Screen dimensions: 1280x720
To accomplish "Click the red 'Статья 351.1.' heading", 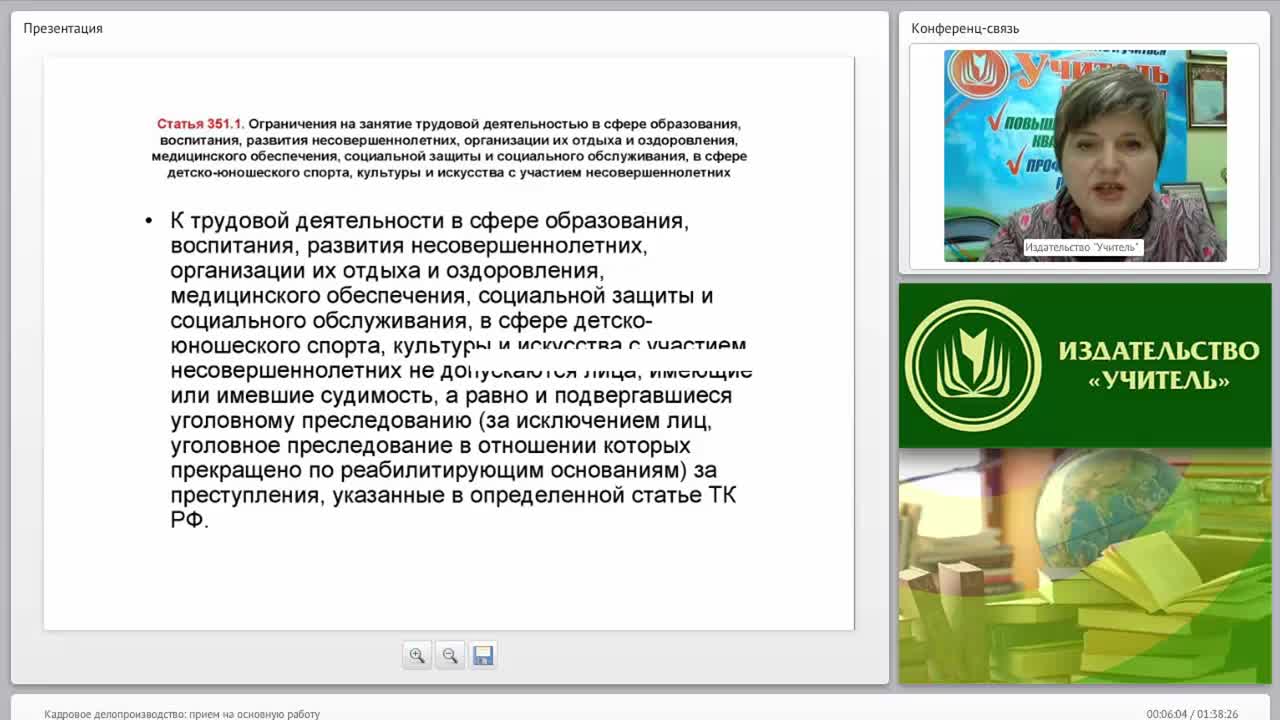I will (200, 124).
